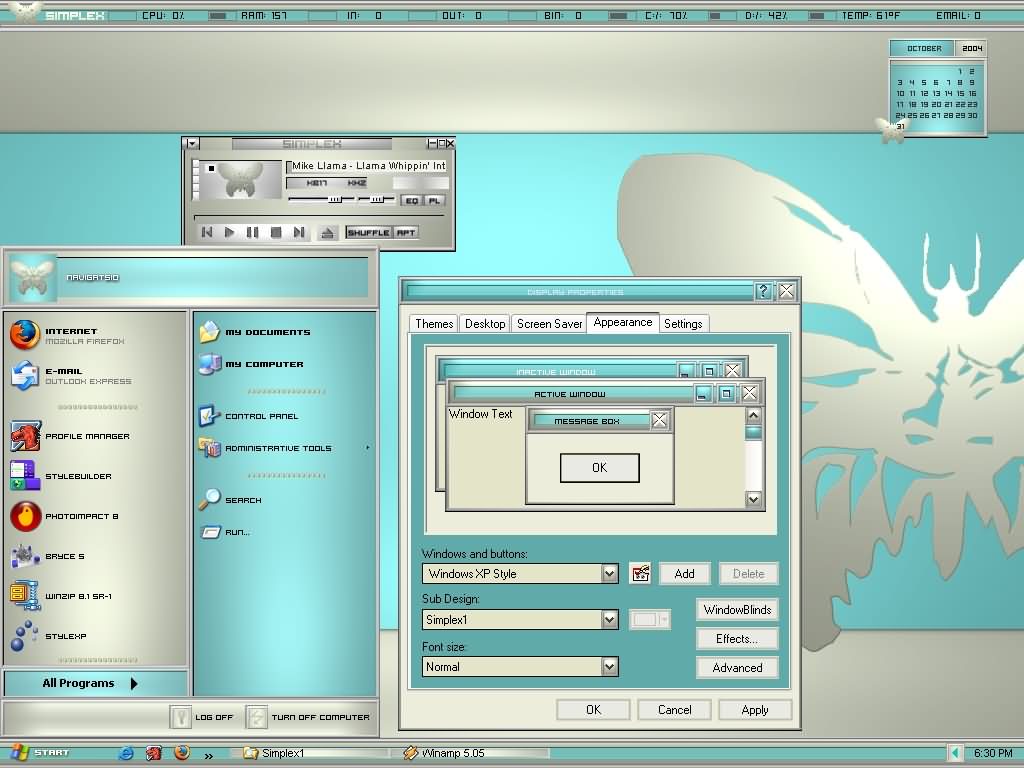Click the Add button
The width and height of the screenshot is (1024, 768).
coord(684,573)
